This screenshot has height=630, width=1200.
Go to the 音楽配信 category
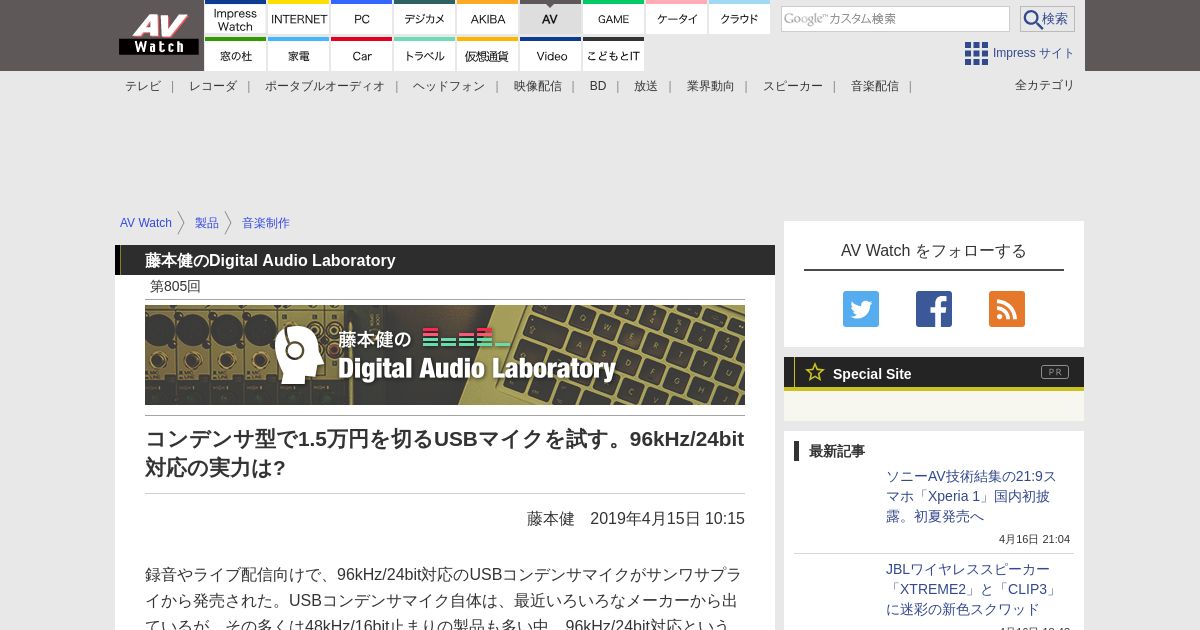[x=875, y=86]
